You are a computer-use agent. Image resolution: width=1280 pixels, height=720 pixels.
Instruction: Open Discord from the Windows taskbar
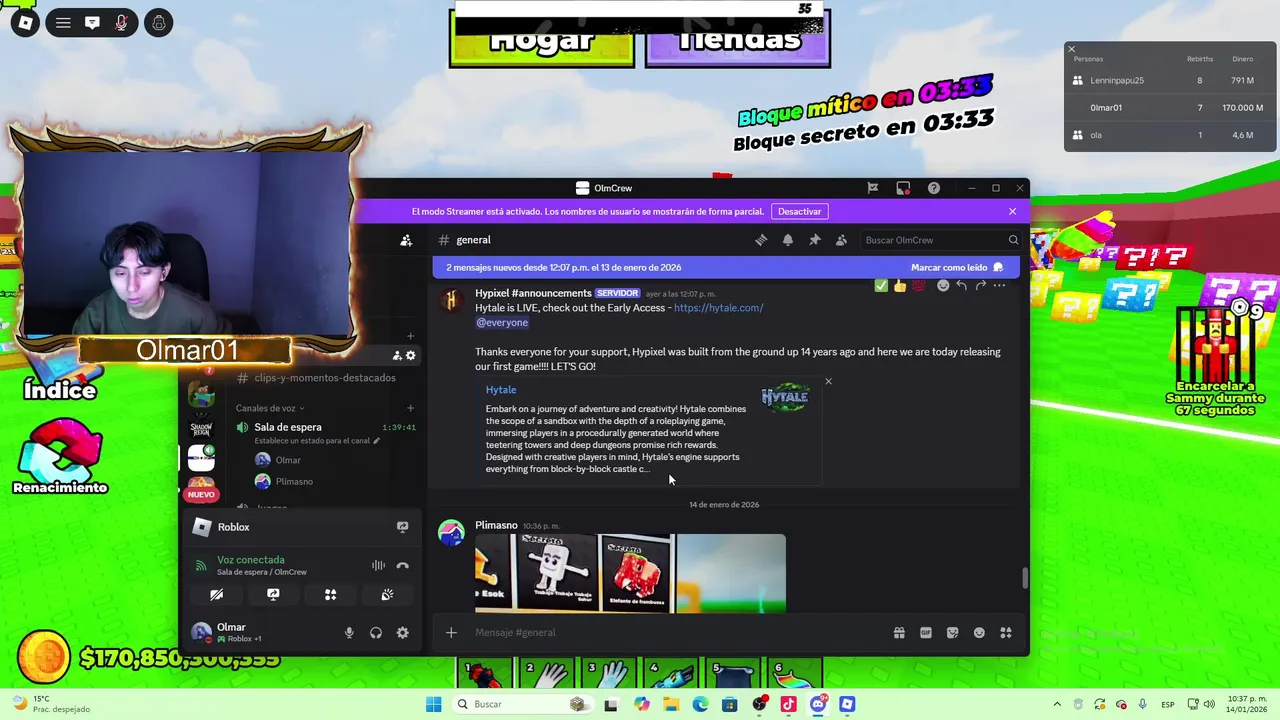click(x=818, y=704)
